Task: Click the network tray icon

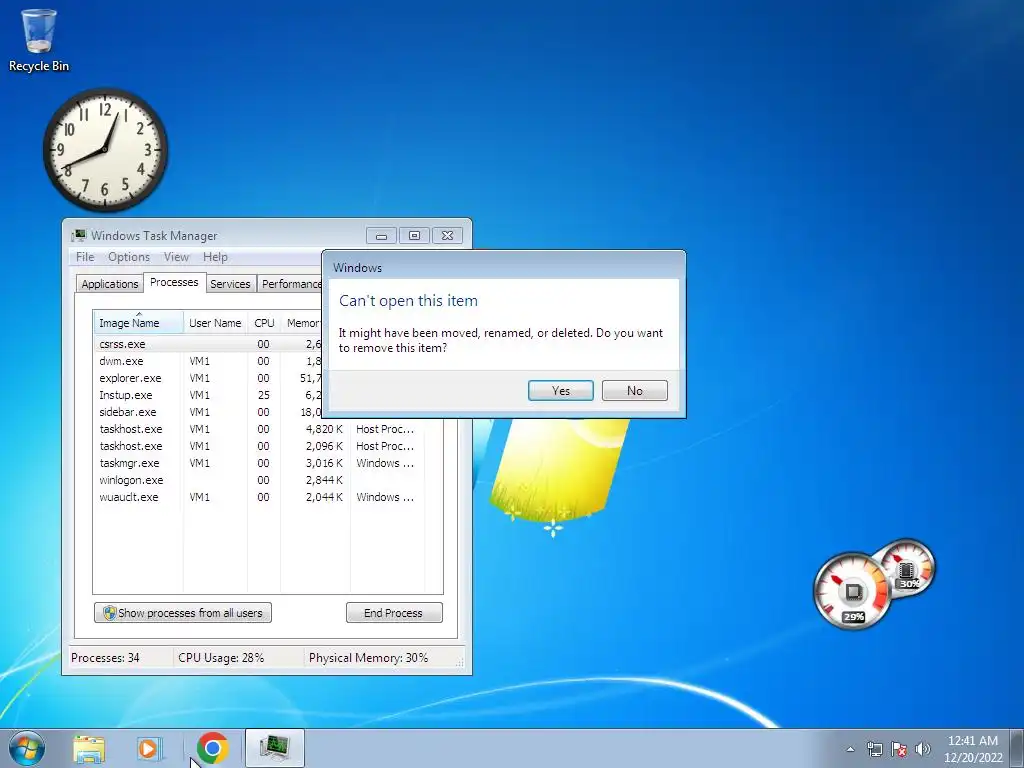Action: [x=874, y=749]
